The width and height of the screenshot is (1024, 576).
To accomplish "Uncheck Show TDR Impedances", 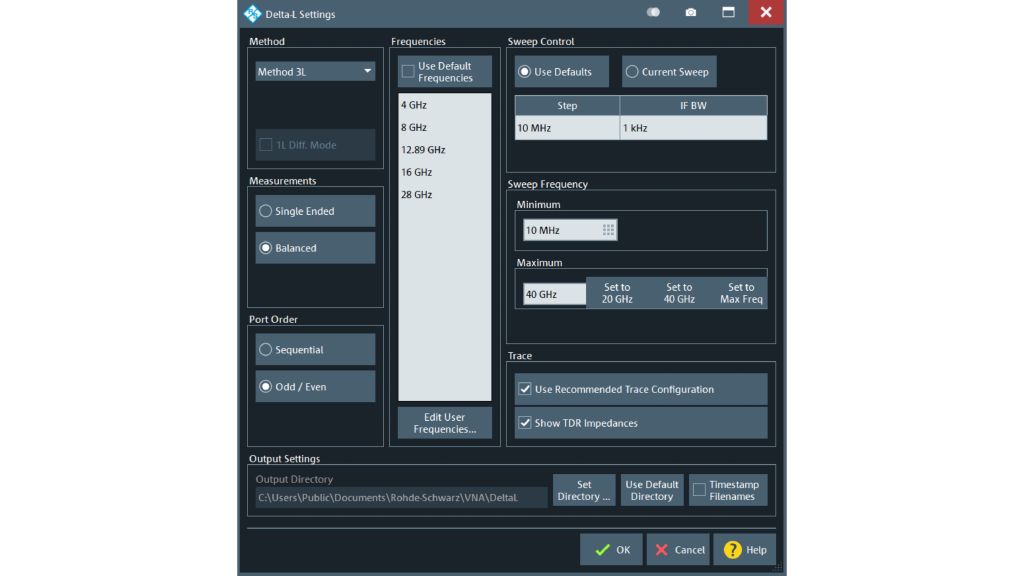I will click(525, 422).
